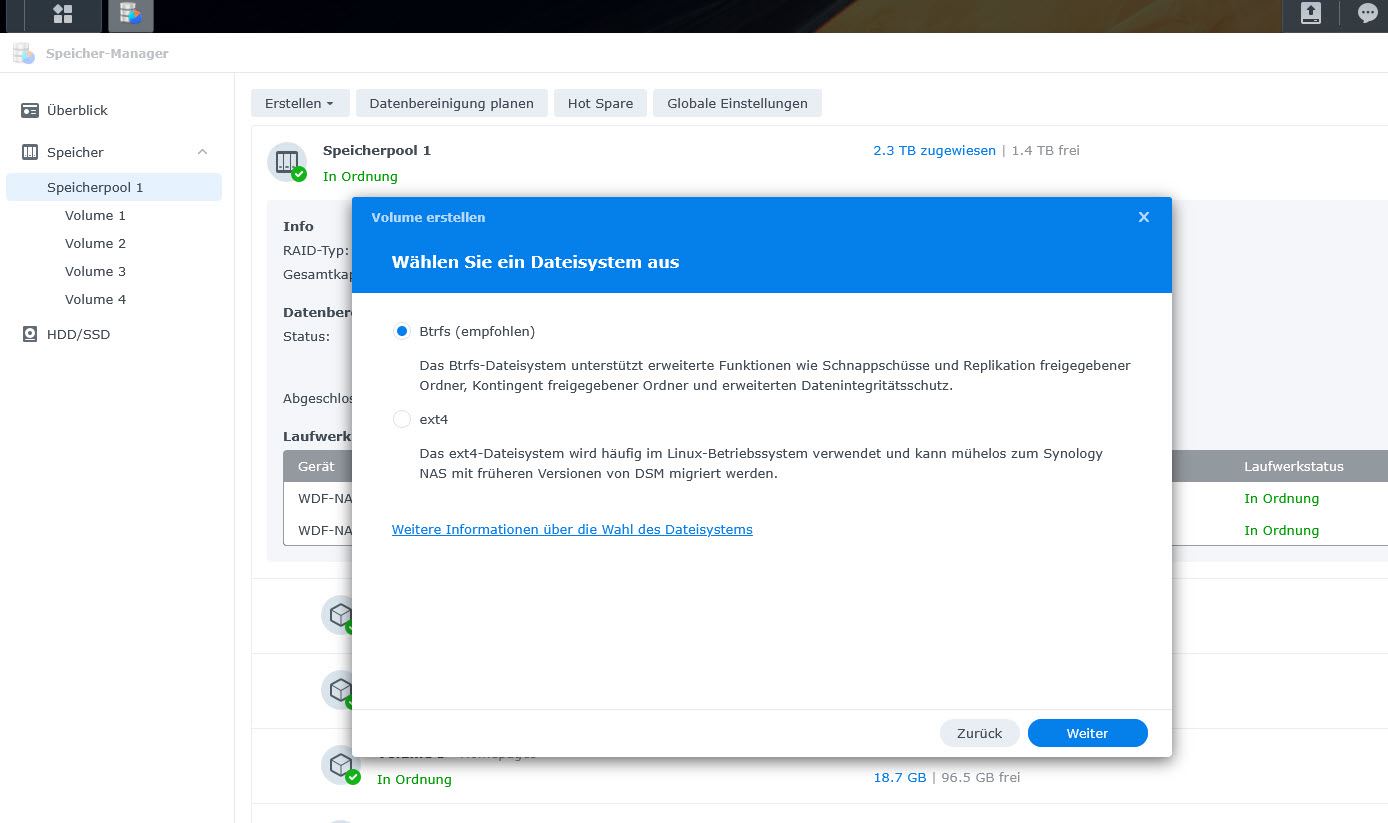This screenshot has width=1388, height=823.
Task: Select the ext4 file system option
Action: click(x=402, y=419)
